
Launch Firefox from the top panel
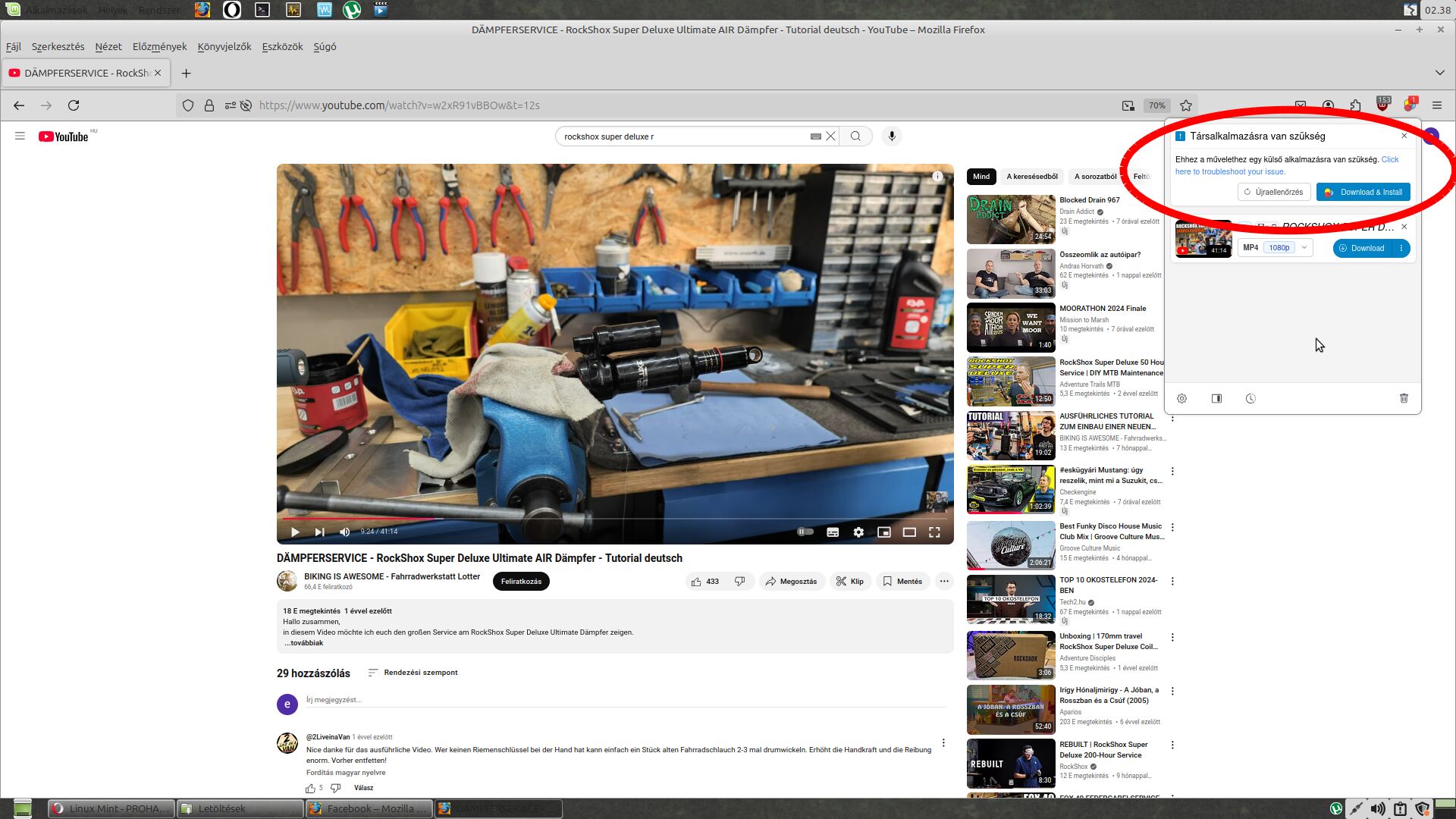coord(202,10)
